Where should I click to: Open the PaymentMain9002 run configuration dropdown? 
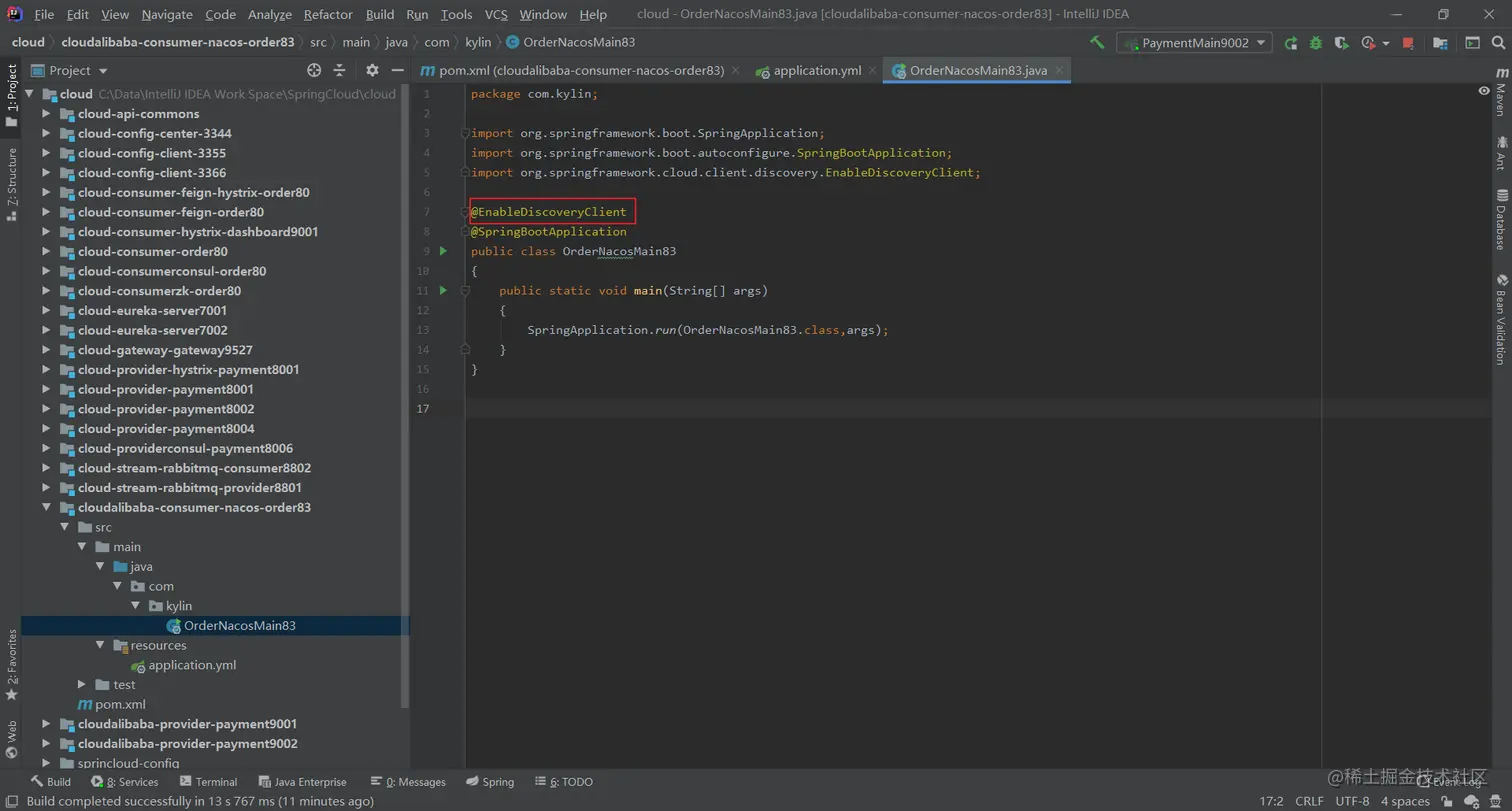[x=1194, y=43]
